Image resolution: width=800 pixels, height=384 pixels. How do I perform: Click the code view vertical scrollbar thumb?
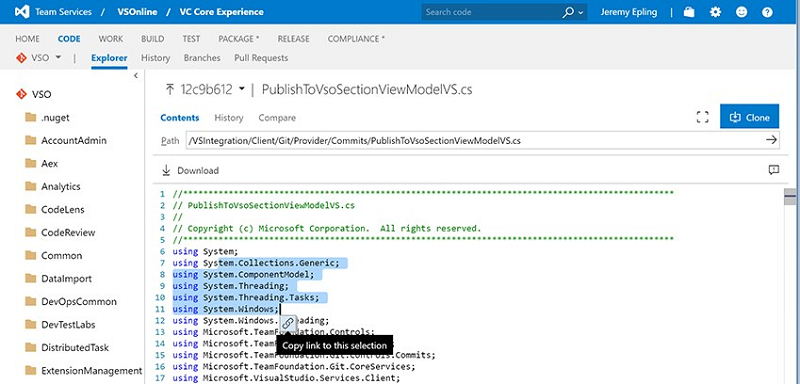790,196
